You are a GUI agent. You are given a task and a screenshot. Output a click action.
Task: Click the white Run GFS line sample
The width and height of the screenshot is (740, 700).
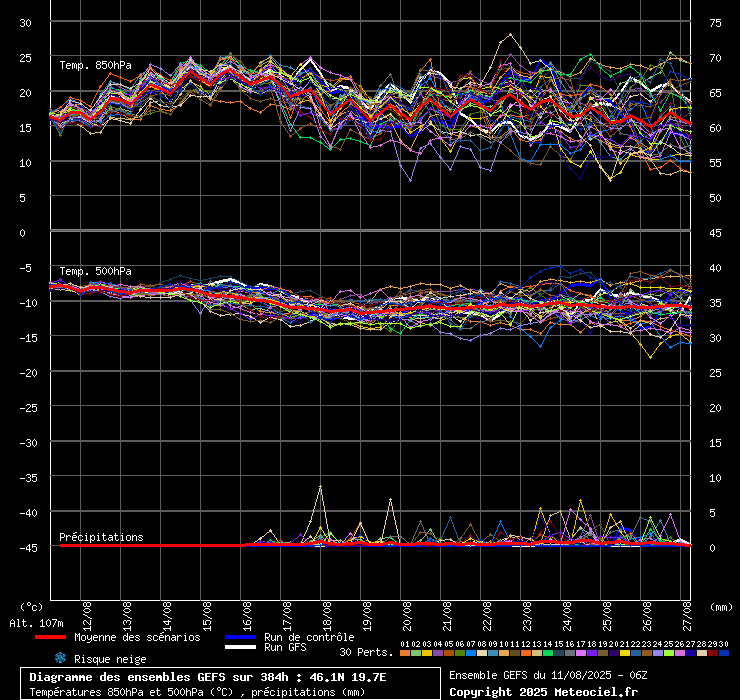point(241,647)
